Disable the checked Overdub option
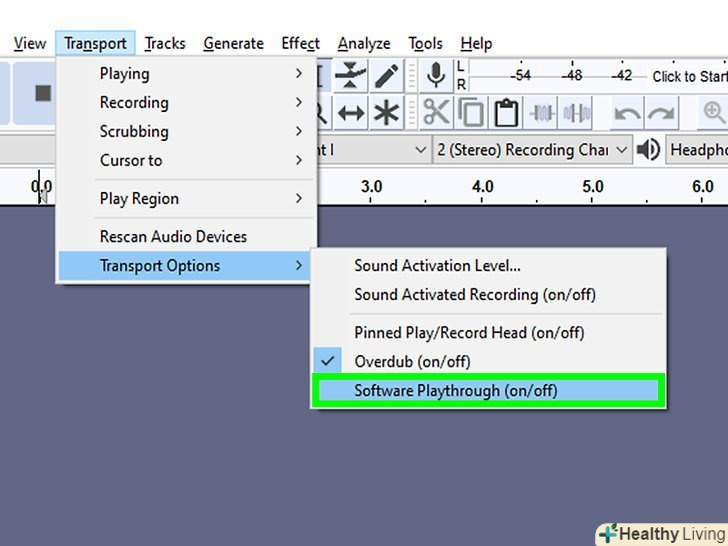Viewport: 728px width, 546px height. pos(412,361)
